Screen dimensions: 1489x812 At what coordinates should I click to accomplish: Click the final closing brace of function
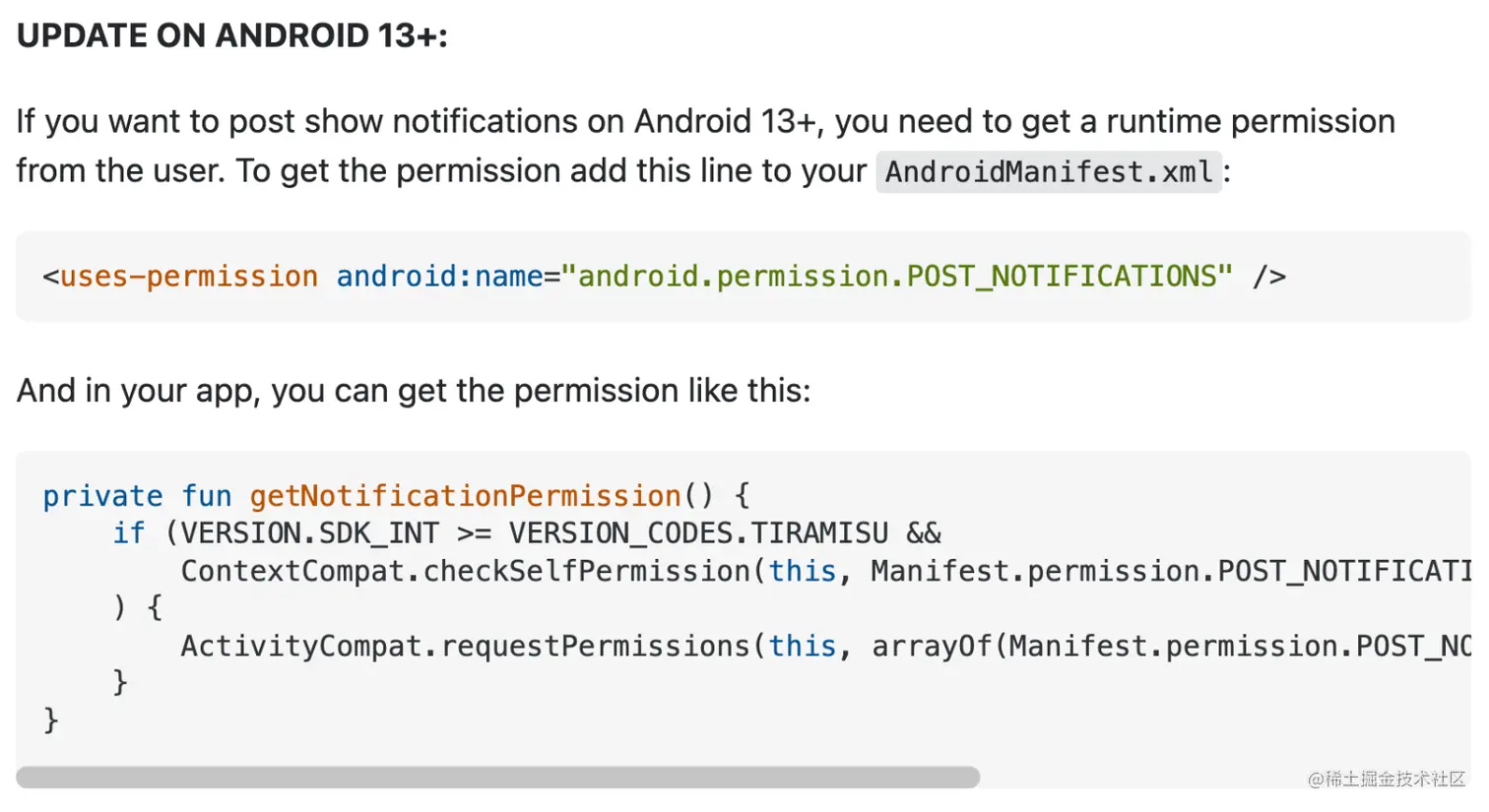(x=51, y=720)
